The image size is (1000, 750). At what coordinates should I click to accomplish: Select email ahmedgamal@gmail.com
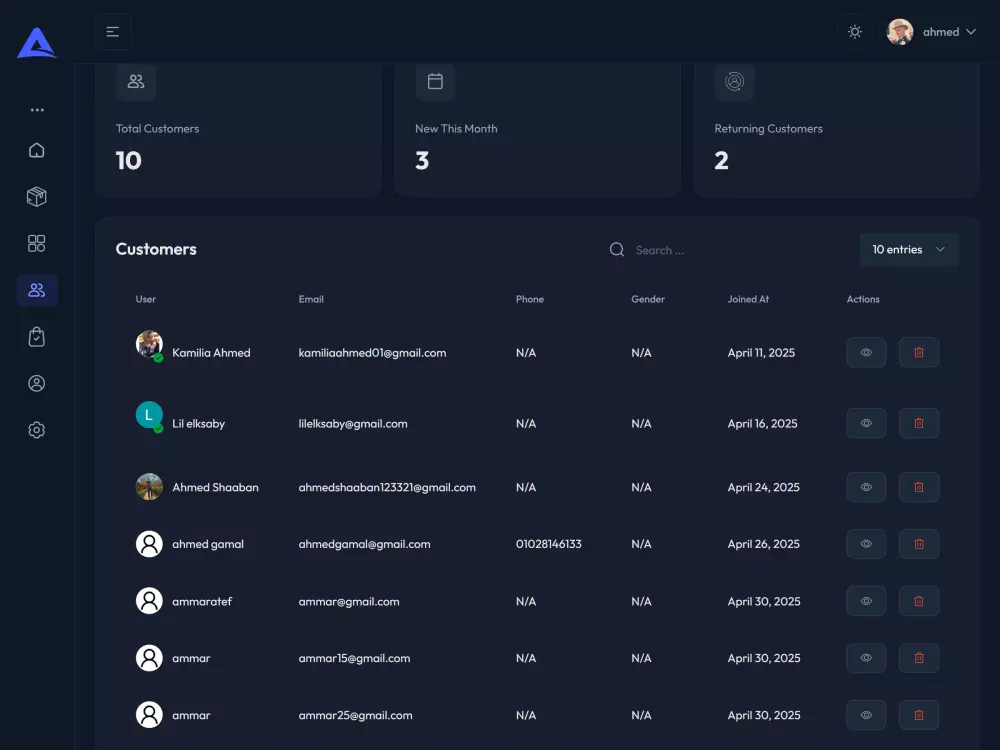(x=364, y=544)
